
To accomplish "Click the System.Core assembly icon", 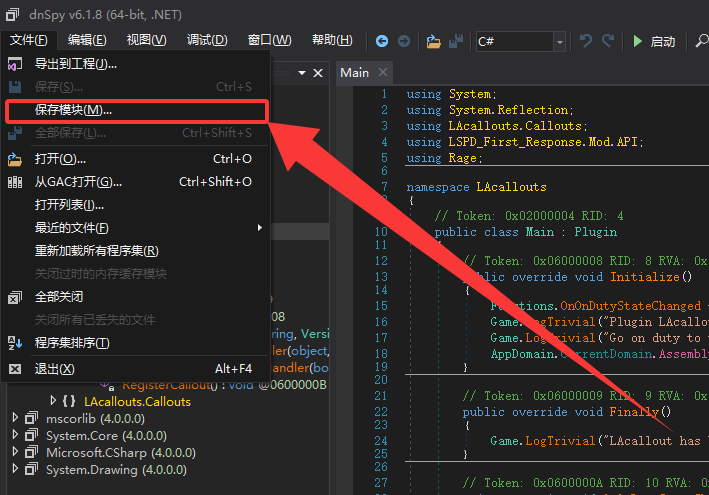I will (x=31, y=435).
